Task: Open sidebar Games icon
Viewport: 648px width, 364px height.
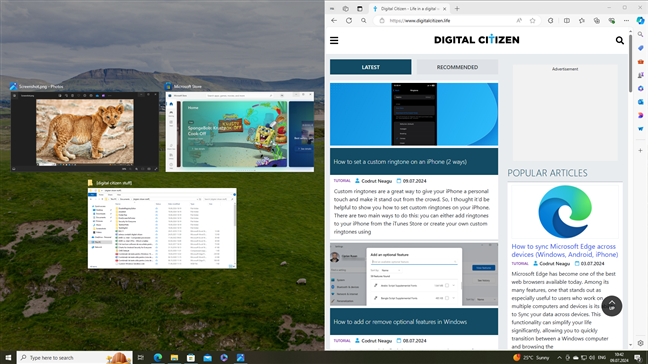Action: click(x=640, y=75)
